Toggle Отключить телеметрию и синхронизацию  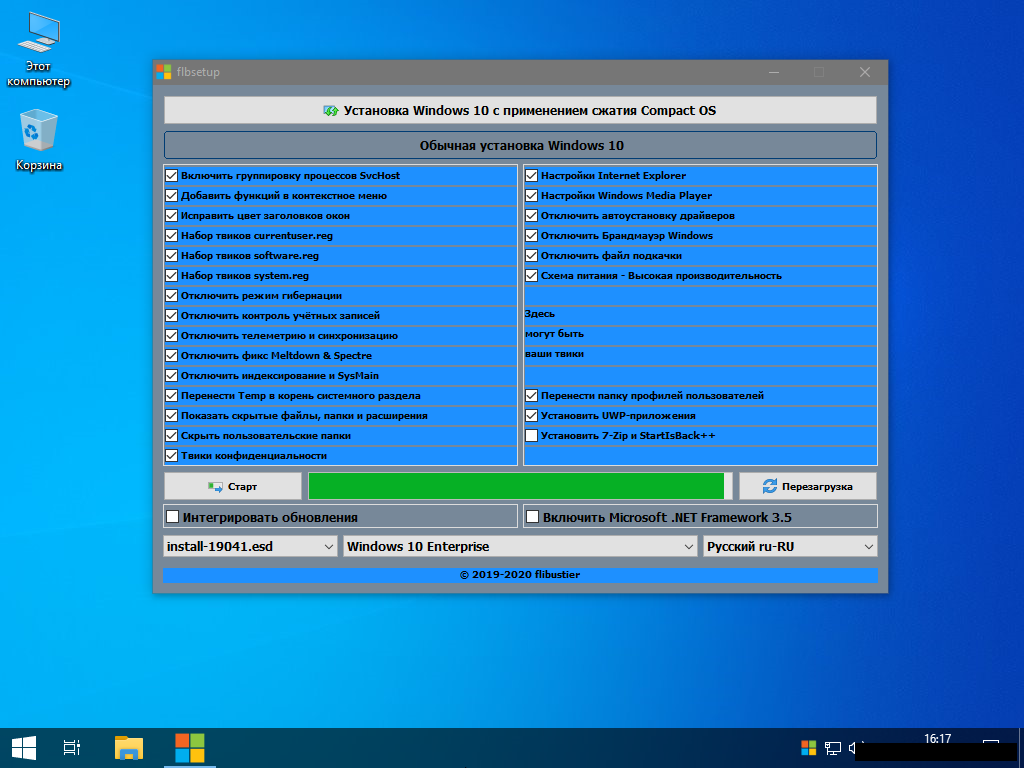[172, 336]
